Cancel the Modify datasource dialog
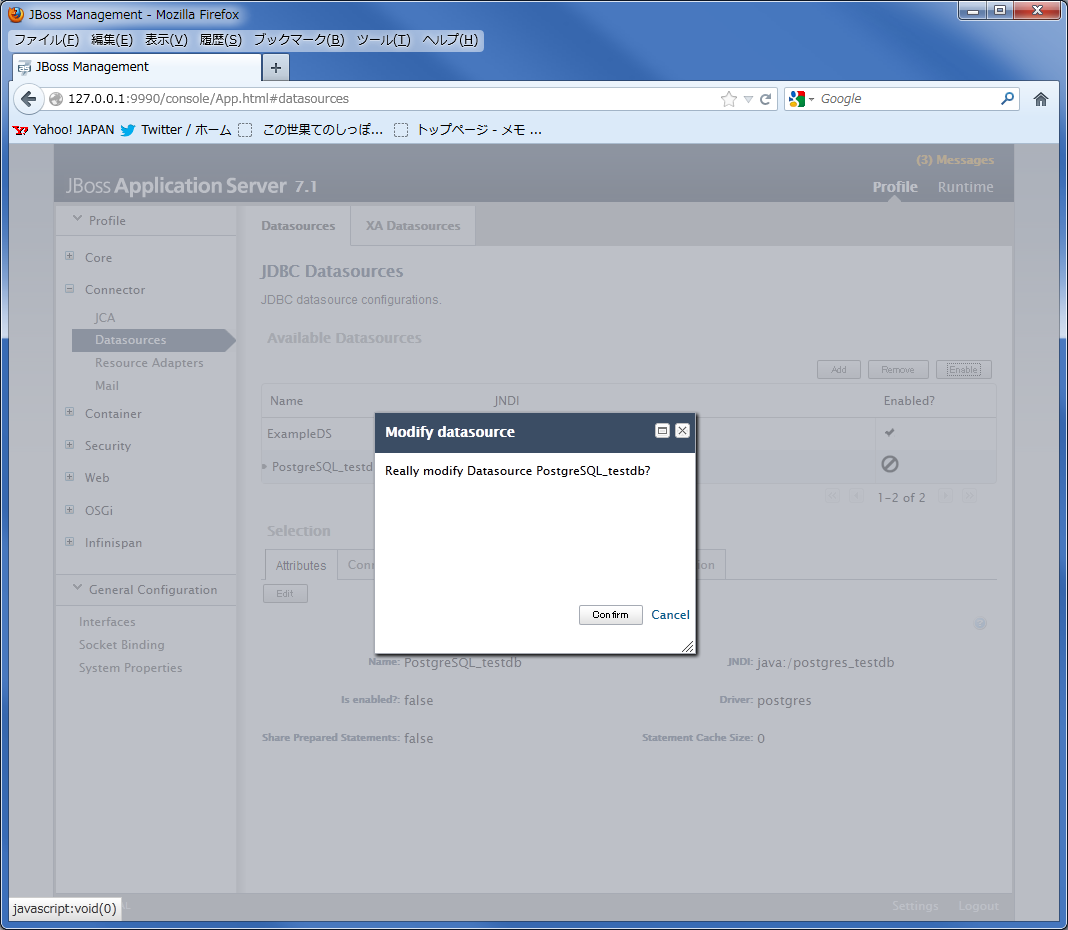The height and width of the screenshot is (930, 1068). point(670,615)
